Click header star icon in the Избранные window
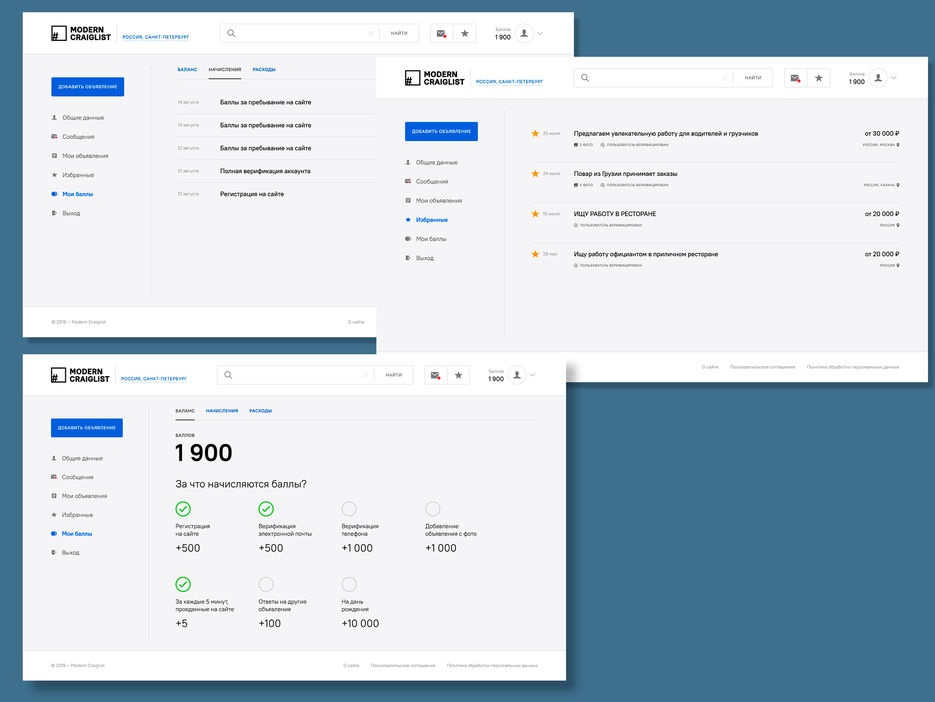The width and height of the screenshot is (935, 702). [x=819, y=78]
